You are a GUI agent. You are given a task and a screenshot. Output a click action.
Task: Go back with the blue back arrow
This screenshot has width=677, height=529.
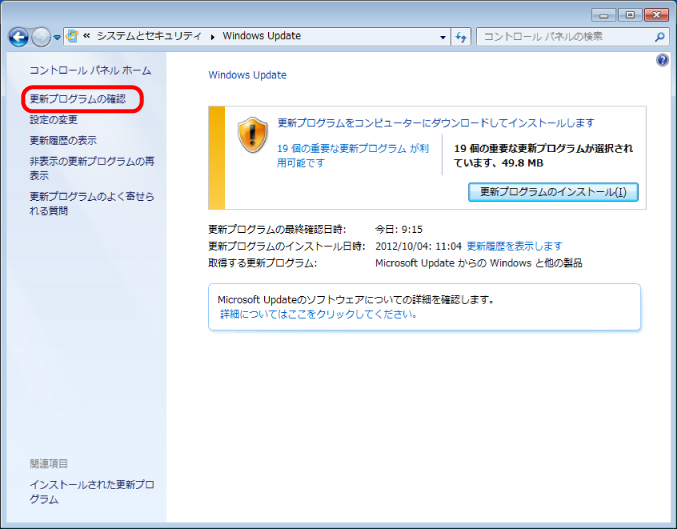coord(19,37)
